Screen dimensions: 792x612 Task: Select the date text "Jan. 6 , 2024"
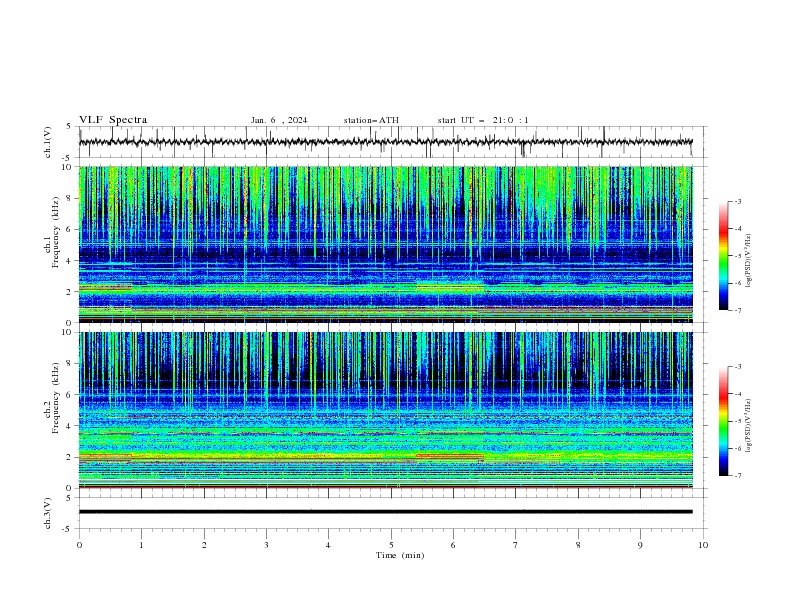pos(279,120)
